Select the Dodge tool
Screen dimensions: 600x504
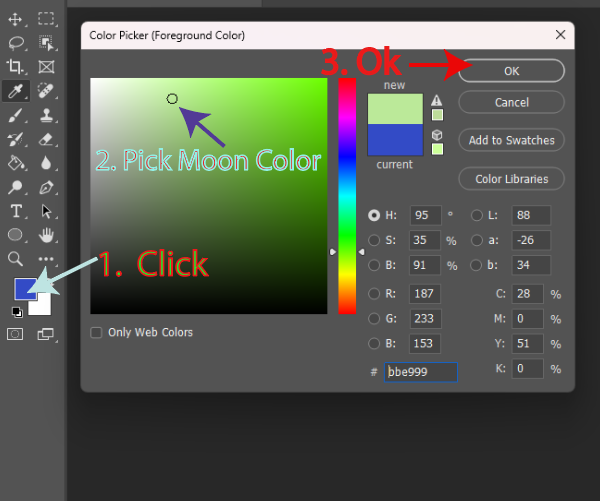click(15, 187)
